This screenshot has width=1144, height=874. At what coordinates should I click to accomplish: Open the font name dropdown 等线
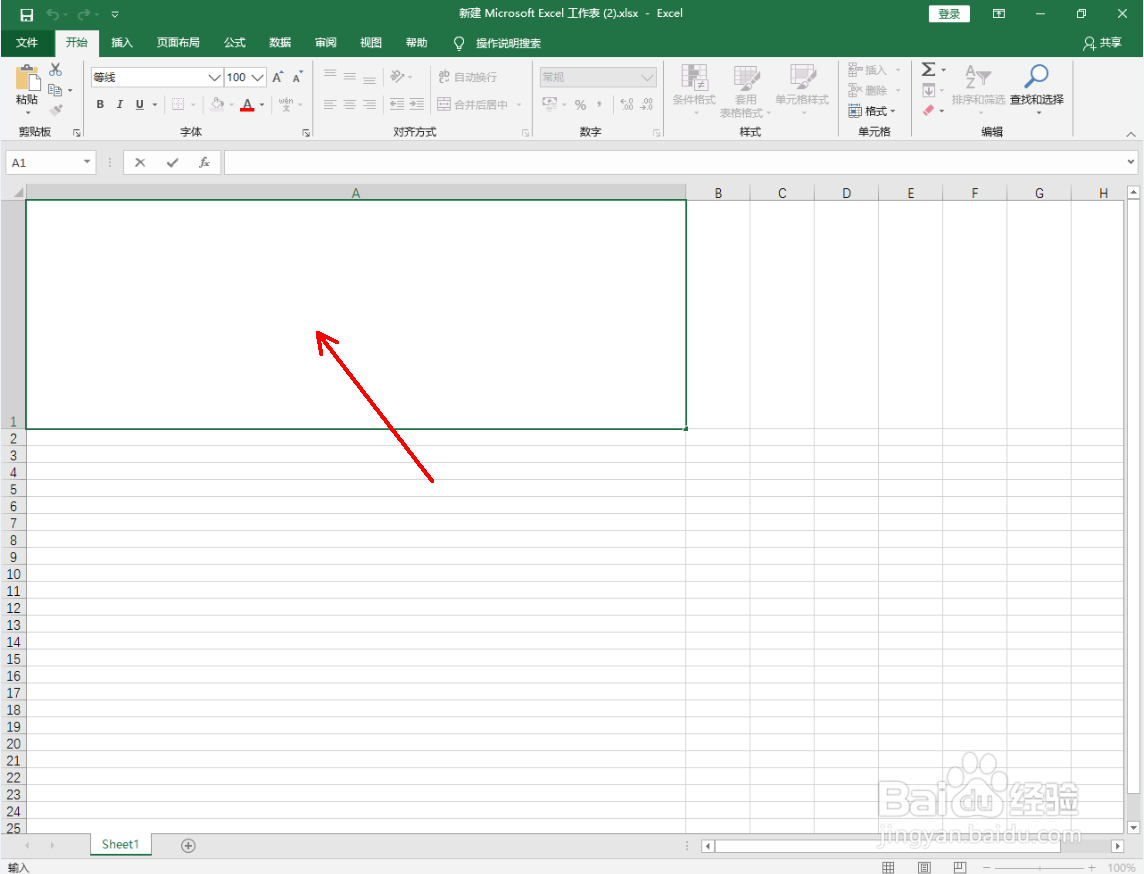coord(214,77)
